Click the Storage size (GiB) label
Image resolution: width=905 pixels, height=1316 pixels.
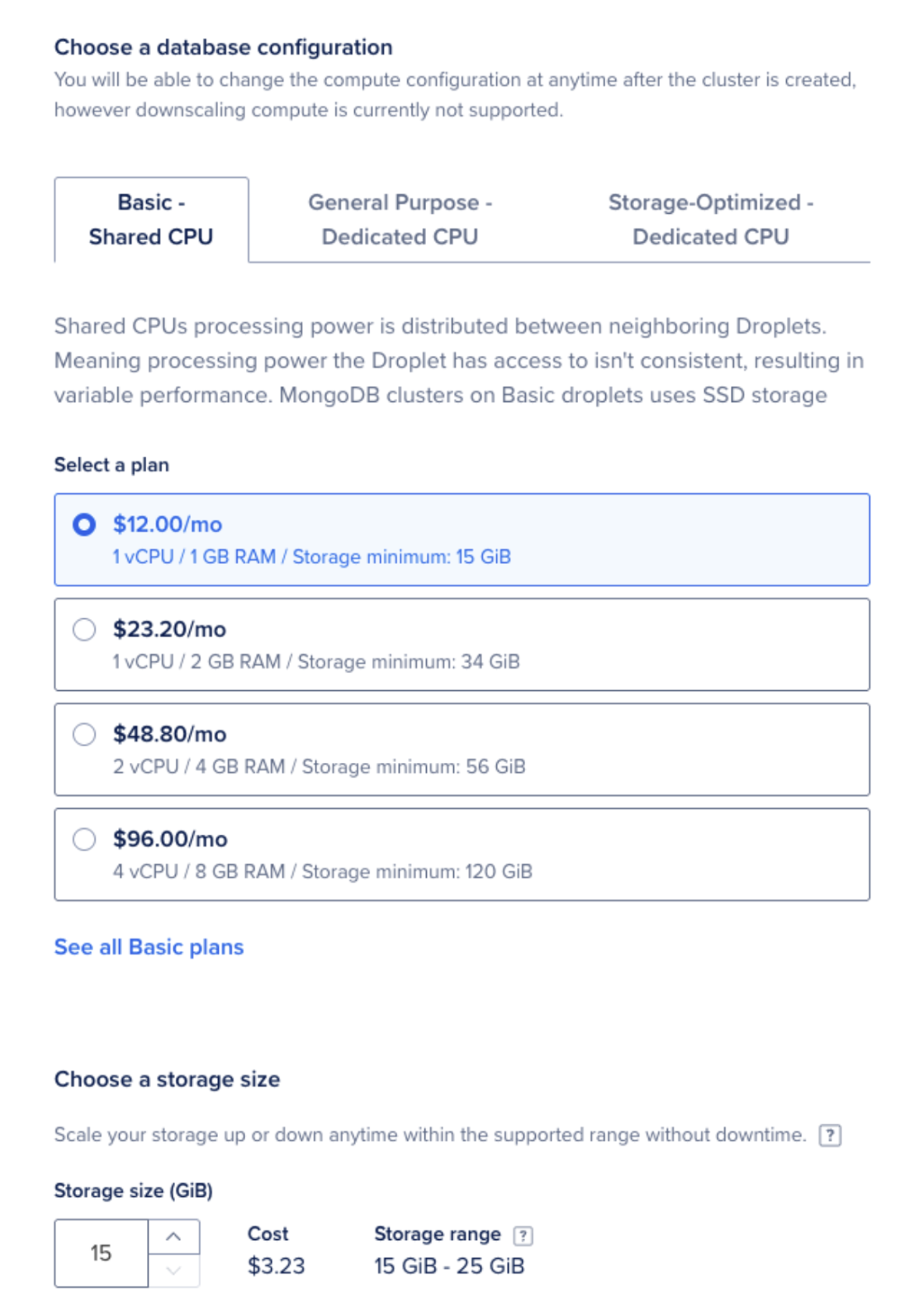[133, 1191]
